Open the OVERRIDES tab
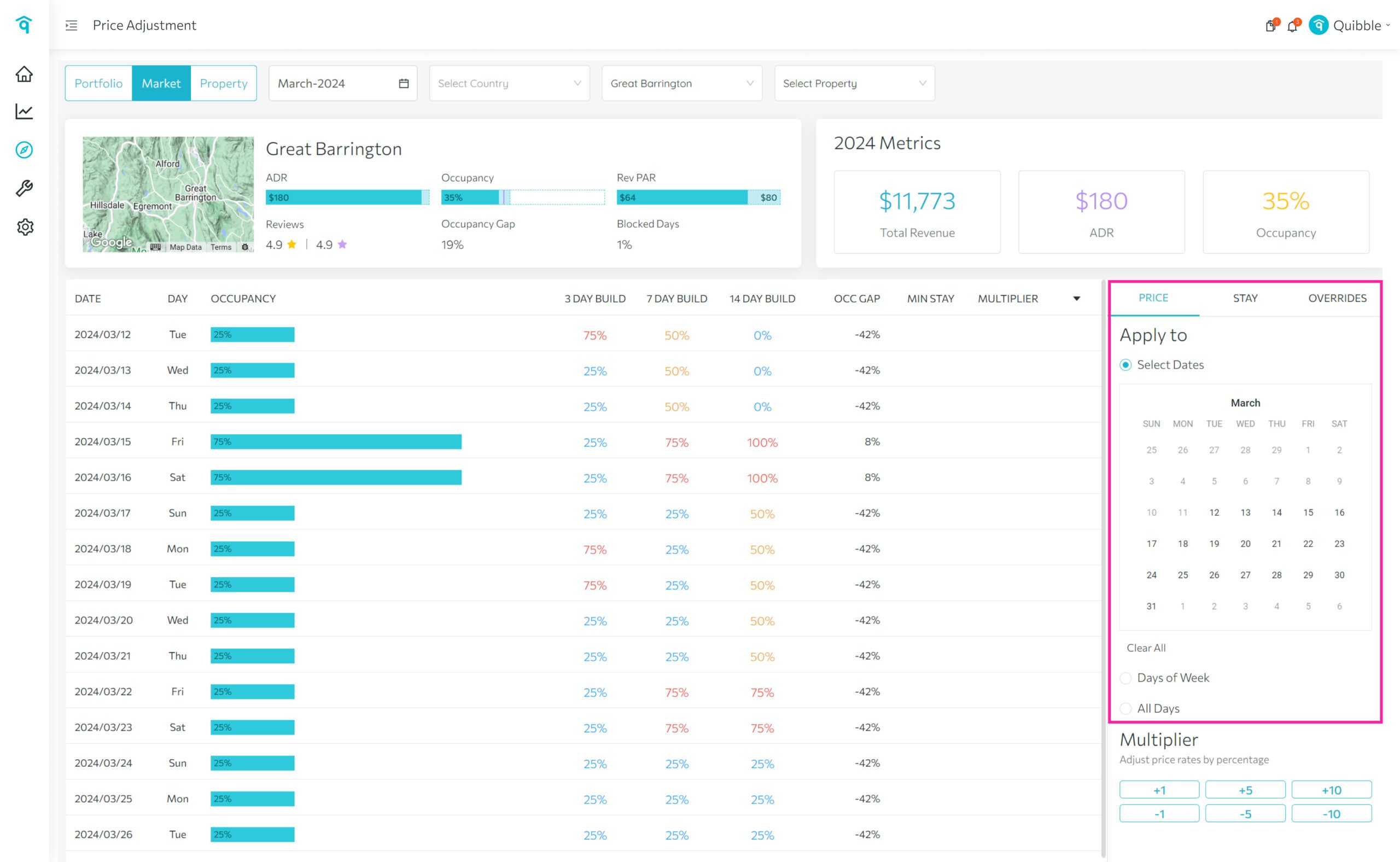 coord(1337,298)
